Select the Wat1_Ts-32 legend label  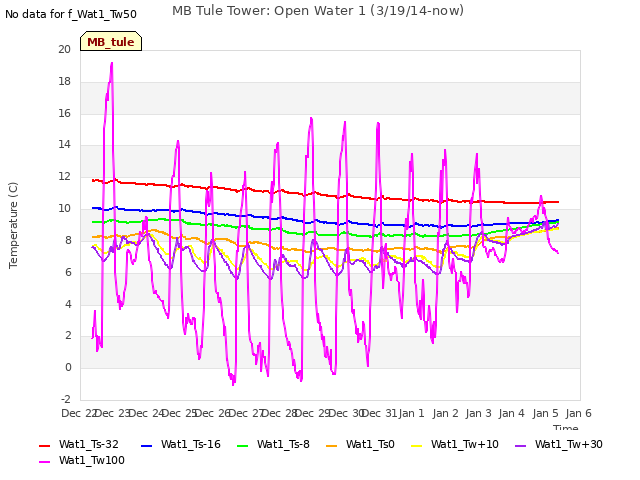point(89,444)
